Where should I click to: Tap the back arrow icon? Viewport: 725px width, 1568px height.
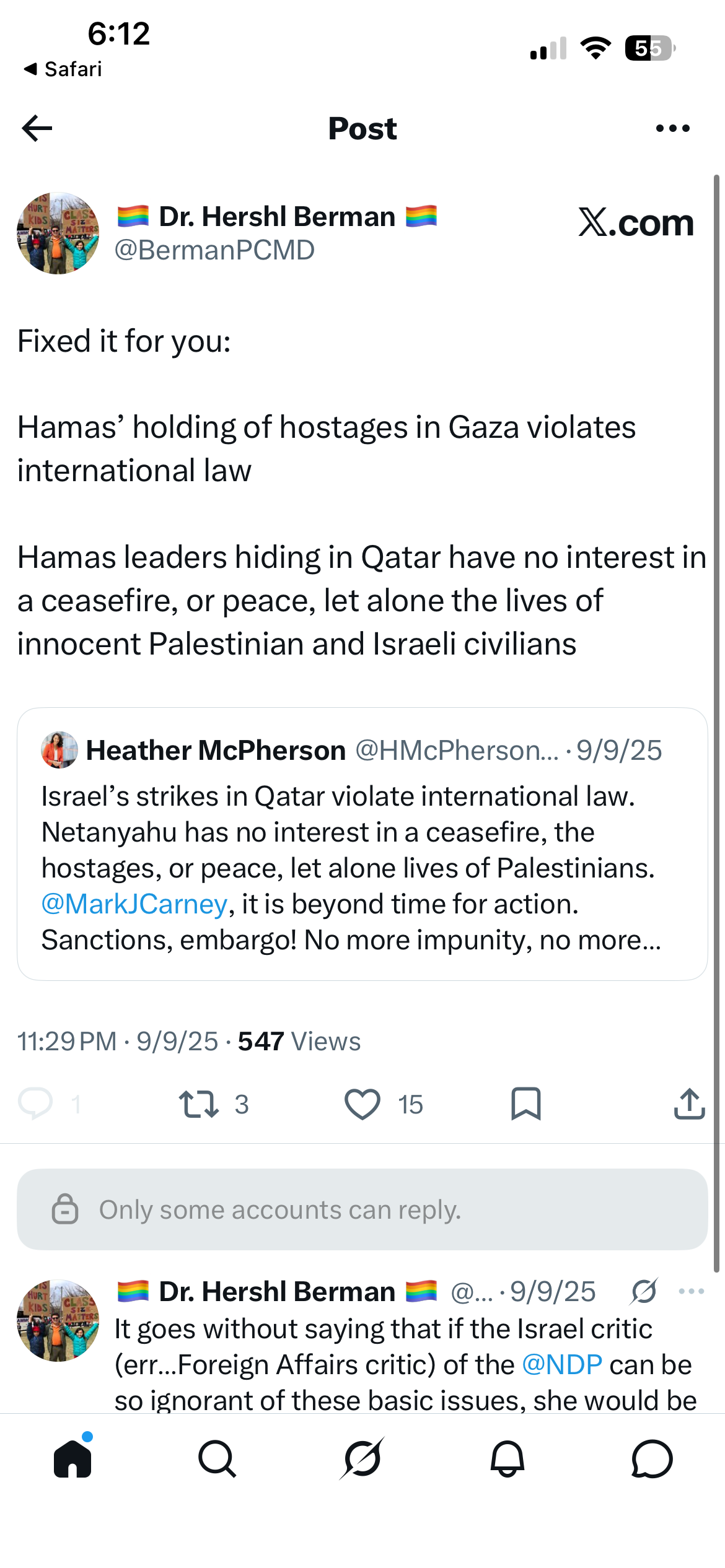coord(37,128)
